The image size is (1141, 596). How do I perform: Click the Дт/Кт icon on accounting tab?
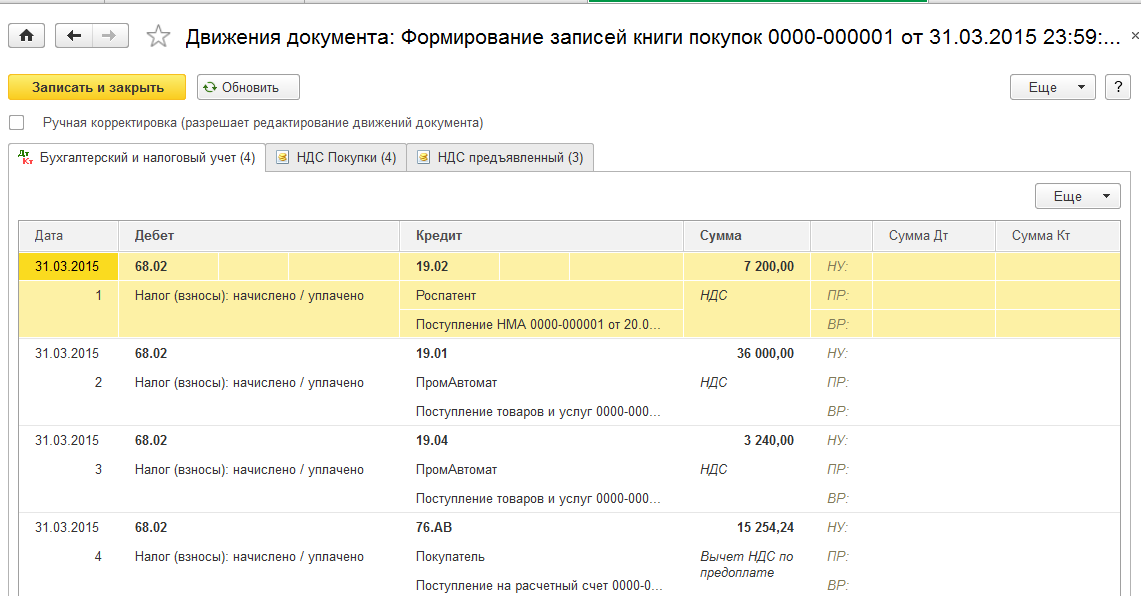(x=25, y=157)
